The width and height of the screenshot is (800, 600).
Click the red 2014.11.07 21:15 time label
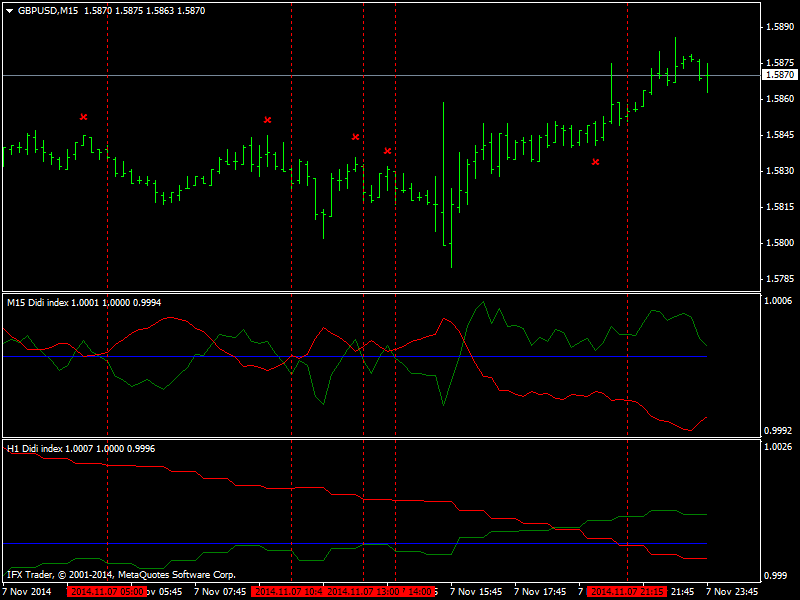627,592
